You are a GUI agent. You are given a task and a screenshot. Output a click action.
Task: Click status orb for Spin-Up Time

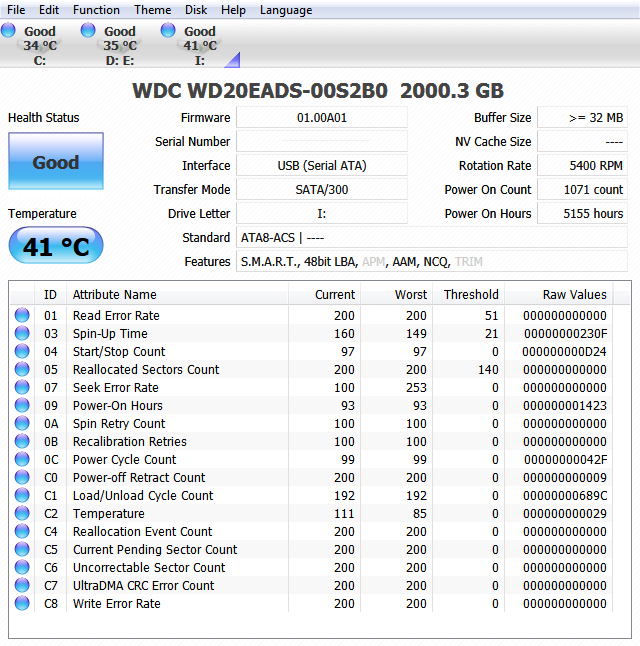[x=22, y=333]
